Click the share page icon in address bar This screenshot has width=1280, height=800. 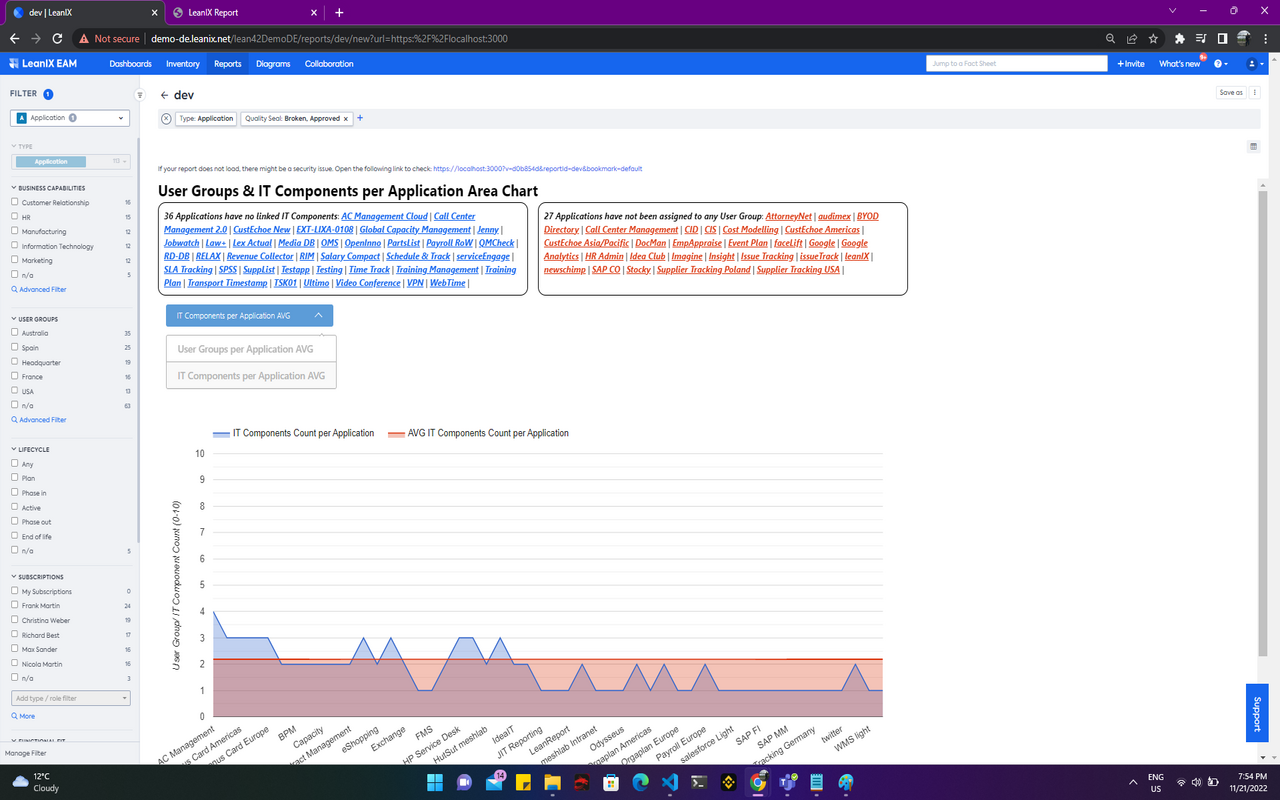point(1132,38)
